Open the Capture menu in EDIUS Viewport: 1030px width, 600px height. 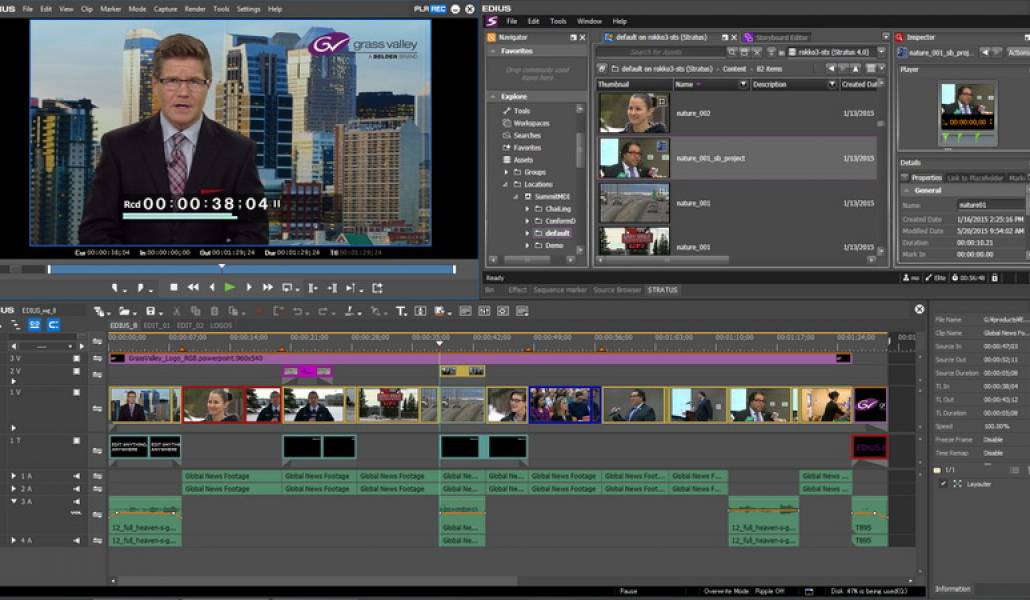click(165, 9)
